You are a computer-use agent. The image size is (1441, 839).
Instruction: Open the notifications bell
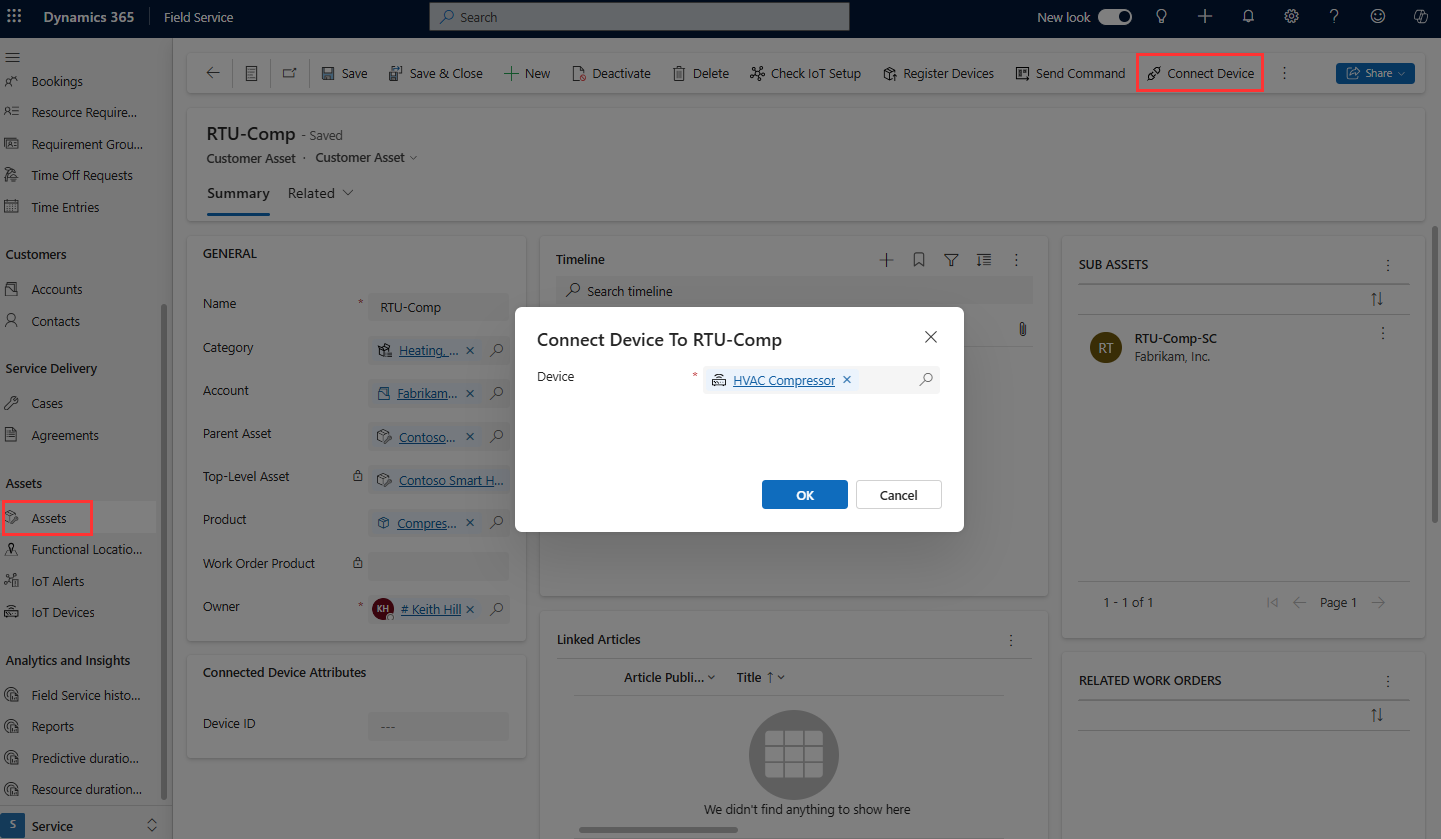pos(1248,17)
